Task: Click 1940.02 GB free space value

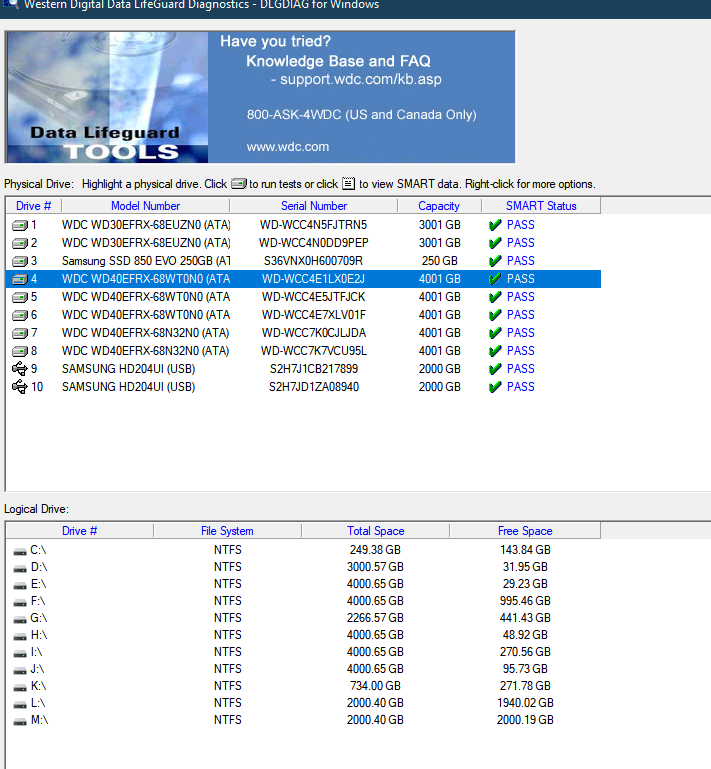Action: click(525, 703)
